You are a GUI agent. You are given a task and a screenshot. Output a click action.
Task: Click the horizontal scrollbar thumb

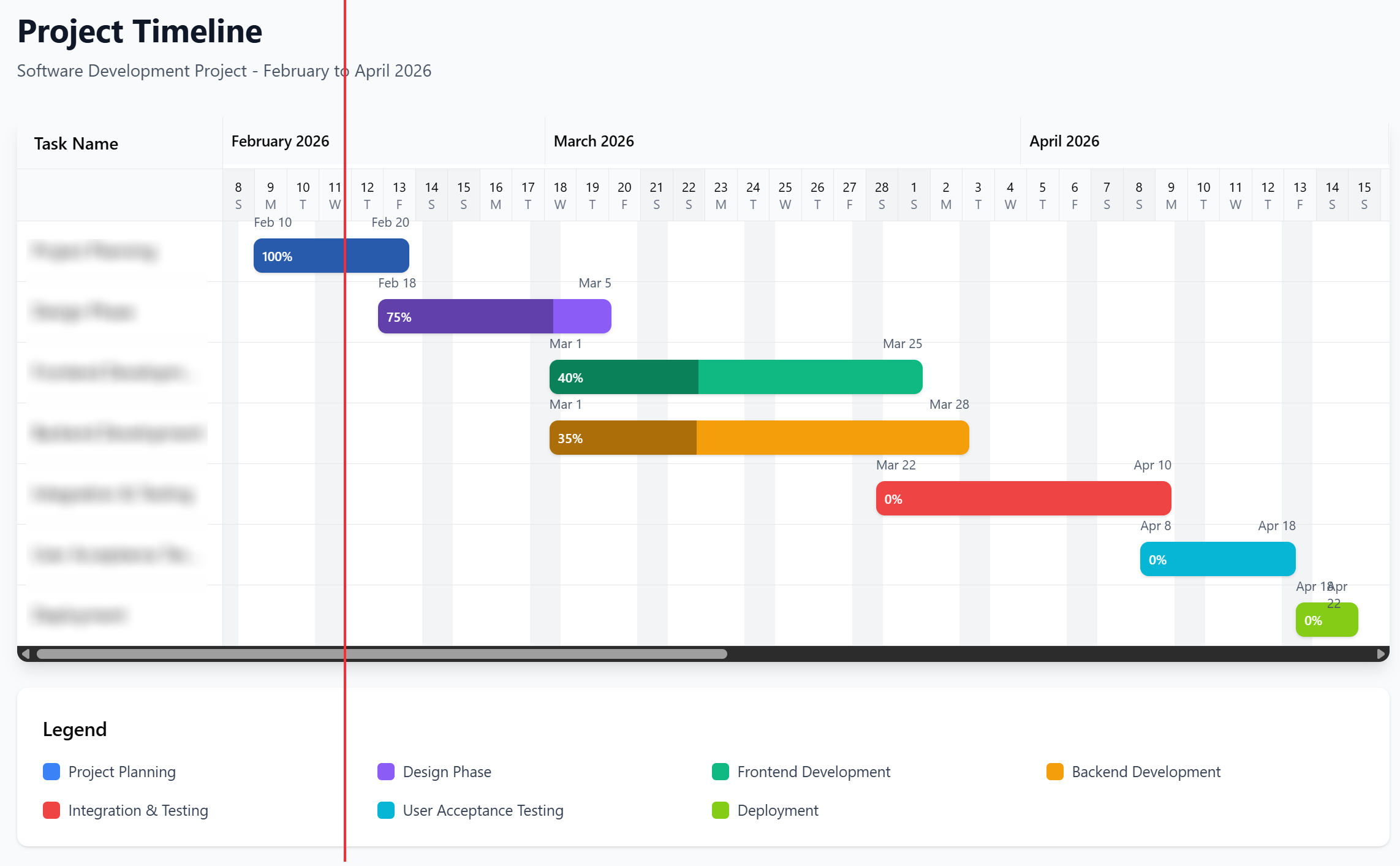(x=382, y=654)
